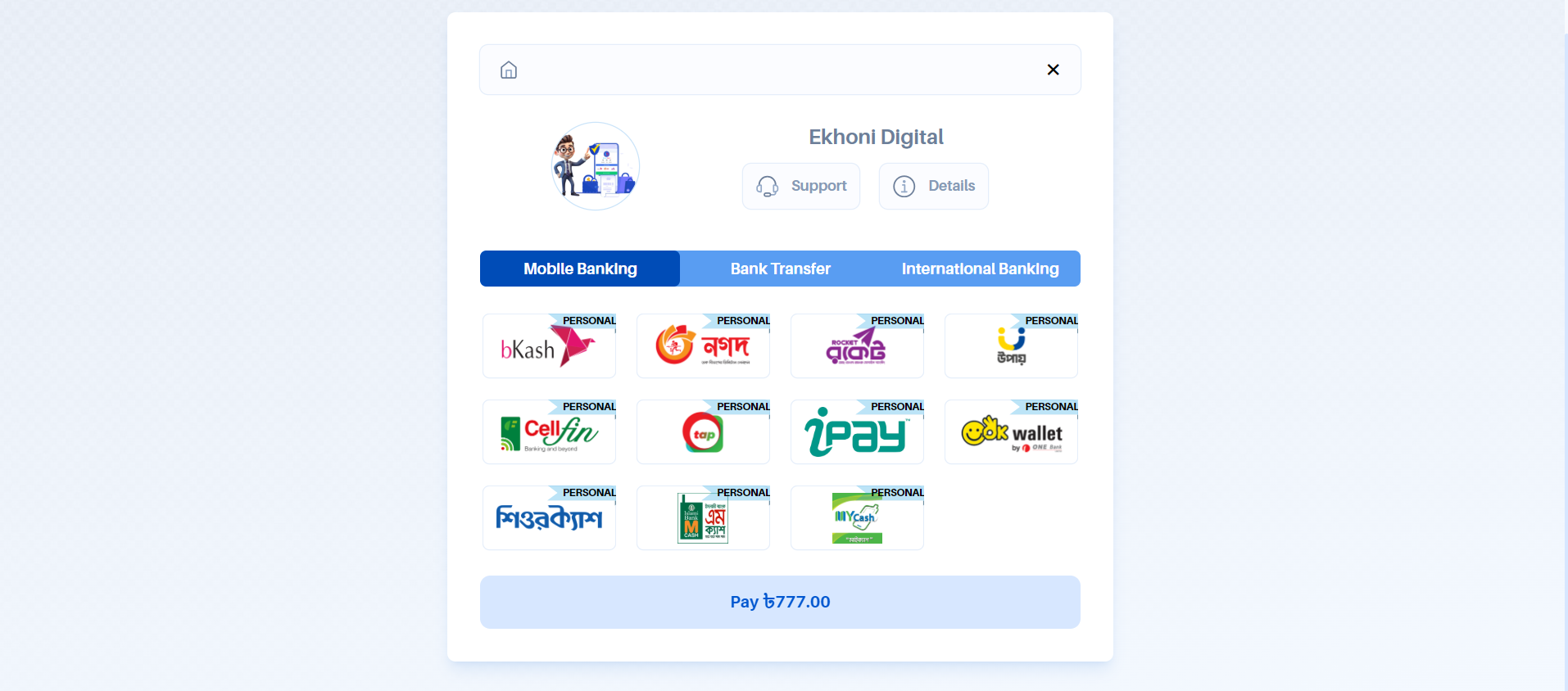The width and height of the screenshot is (1568, 691).
Task: View merchant Details
Action: 934,186
